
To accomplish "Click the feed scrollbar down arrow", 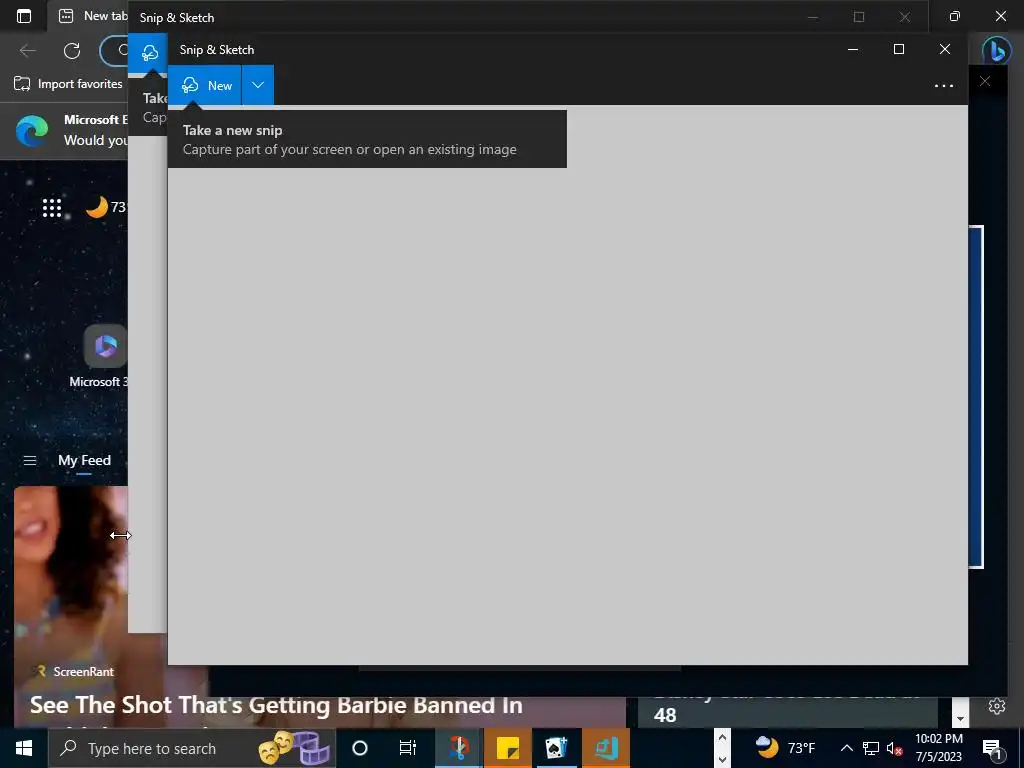I will [959, 718].
